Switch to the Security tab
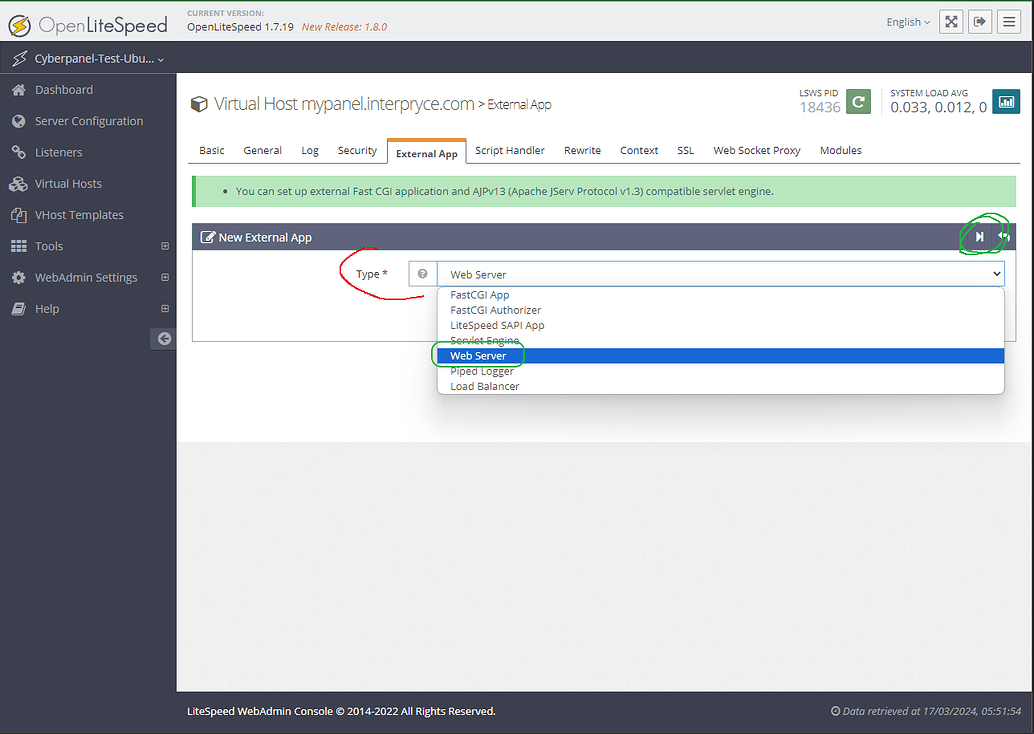Screen dimensions: 1034x734 click(357, 150)
